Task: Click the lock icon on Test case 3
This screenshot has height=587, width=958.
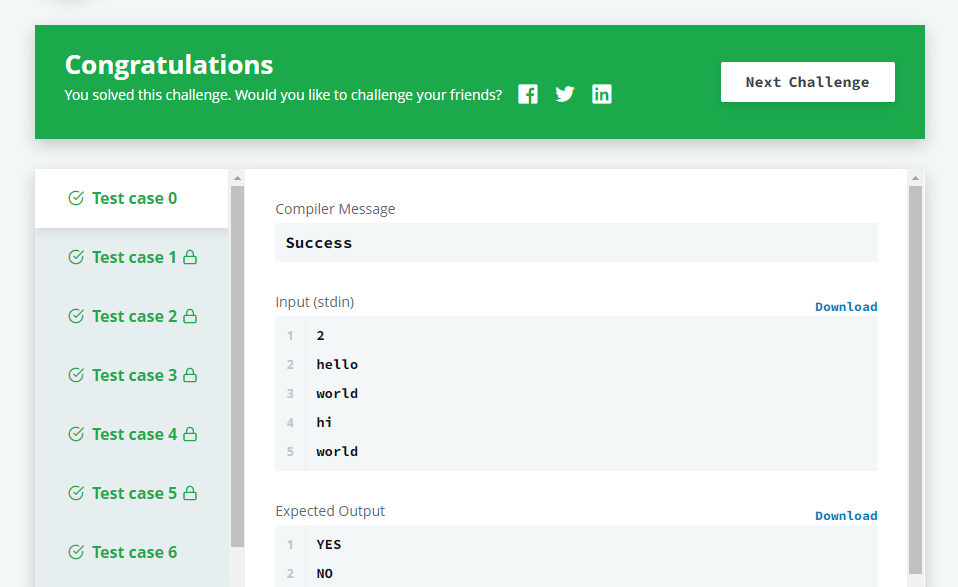Action: coord(190,375)
